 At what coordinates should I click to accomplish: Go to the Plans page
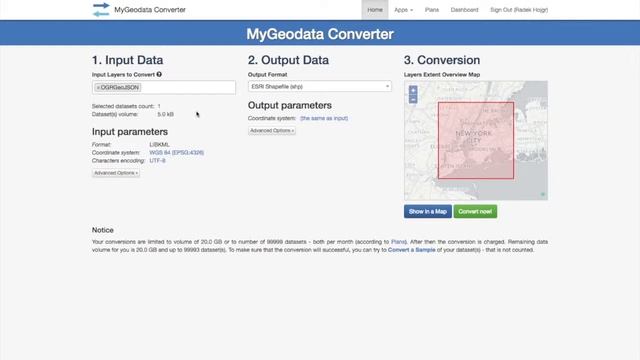coord(431,10)
